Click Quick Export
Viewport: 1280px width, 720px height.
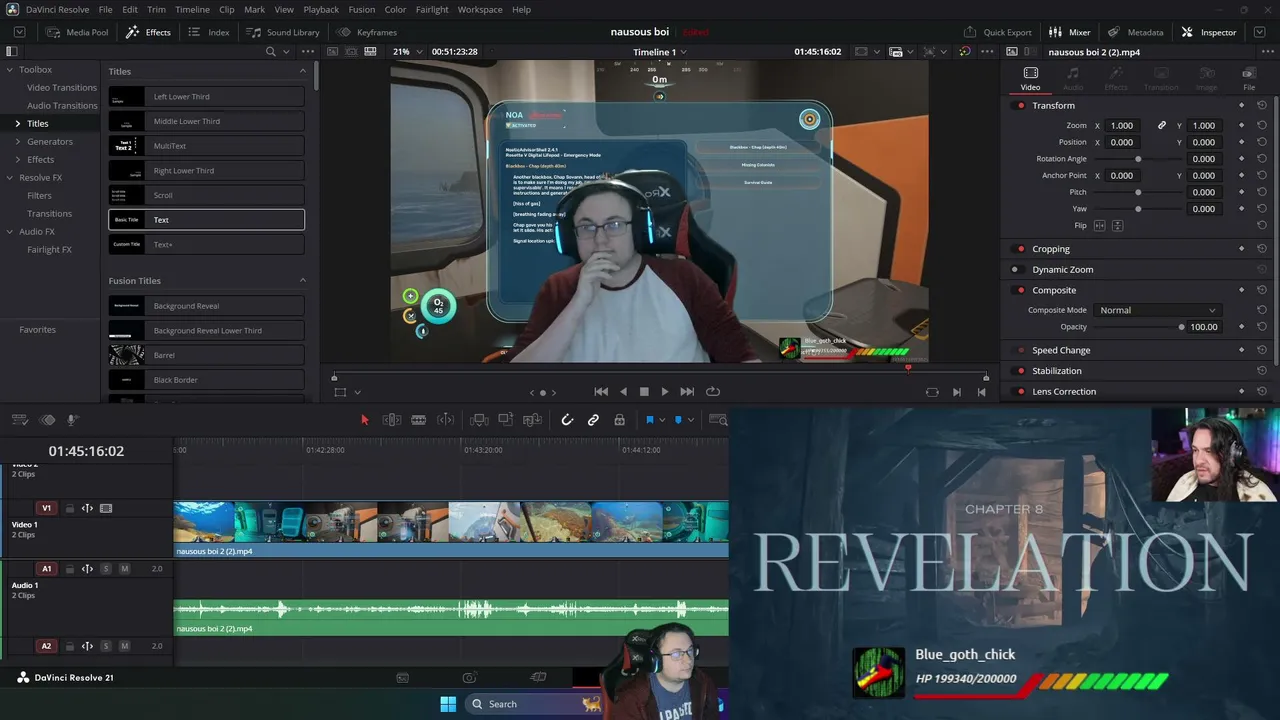[x=997, y=32]
